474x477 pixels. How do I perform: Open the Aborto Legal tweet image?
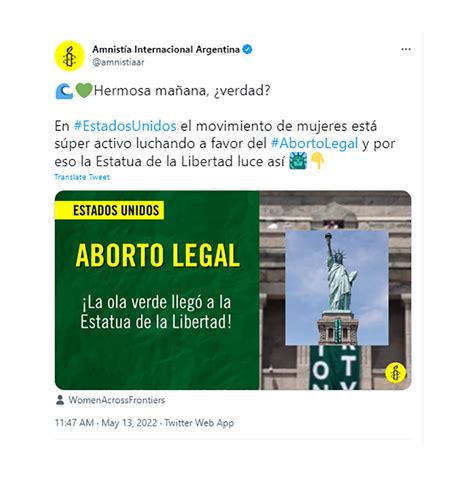pyautogui.click(x=233, y=290)
